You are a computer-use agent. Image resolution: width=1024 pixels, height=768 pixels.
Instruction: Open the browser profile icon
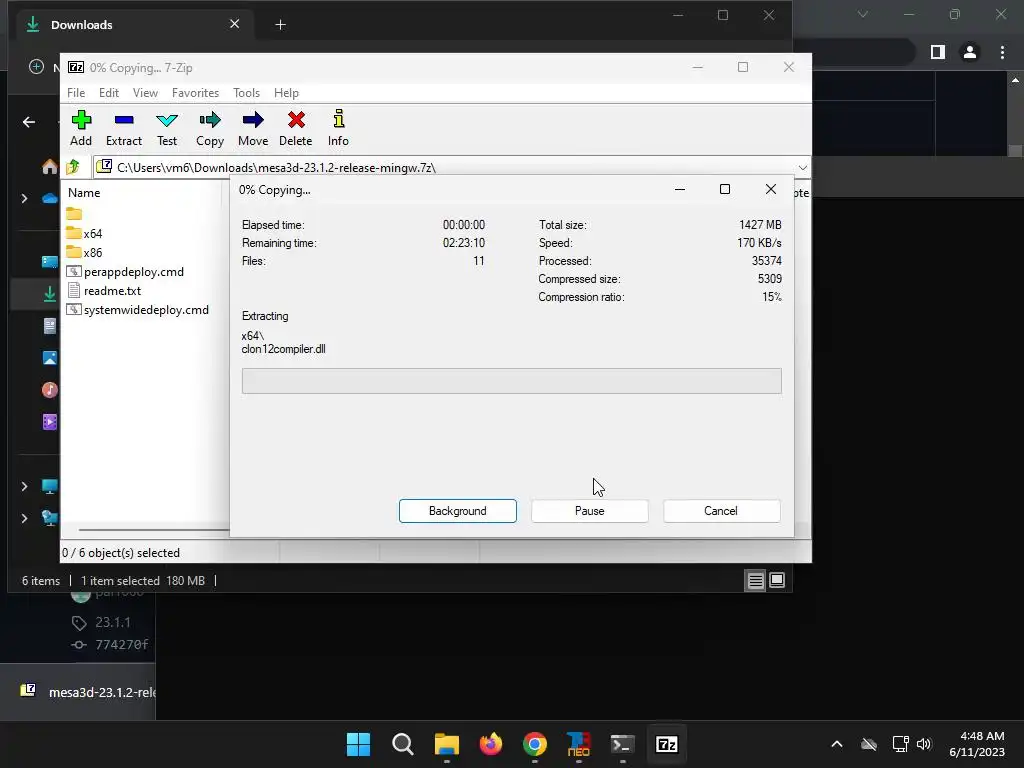click(970, 52)
